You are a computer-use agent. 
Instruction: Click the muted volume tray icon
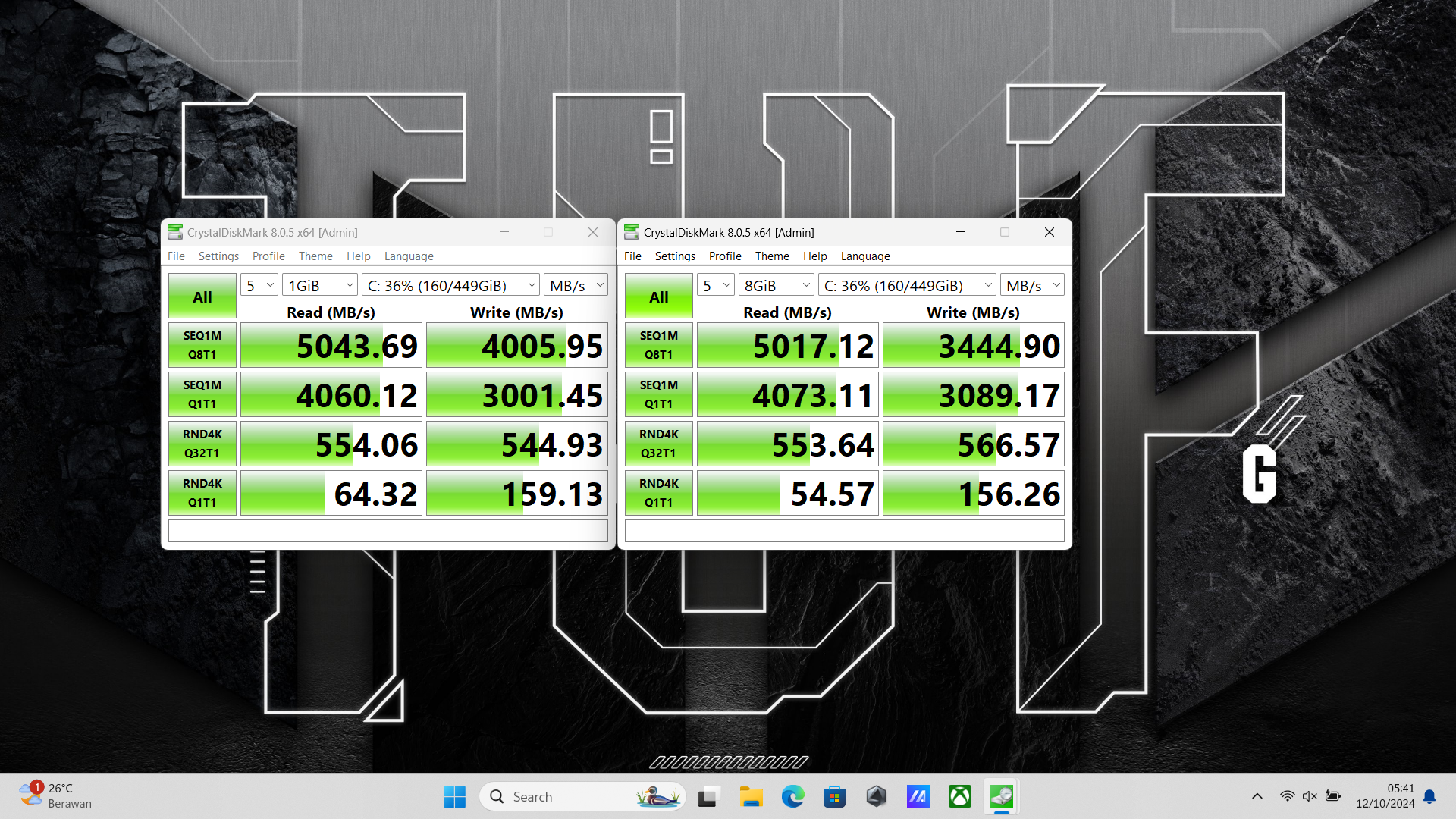click(1310, 796)
